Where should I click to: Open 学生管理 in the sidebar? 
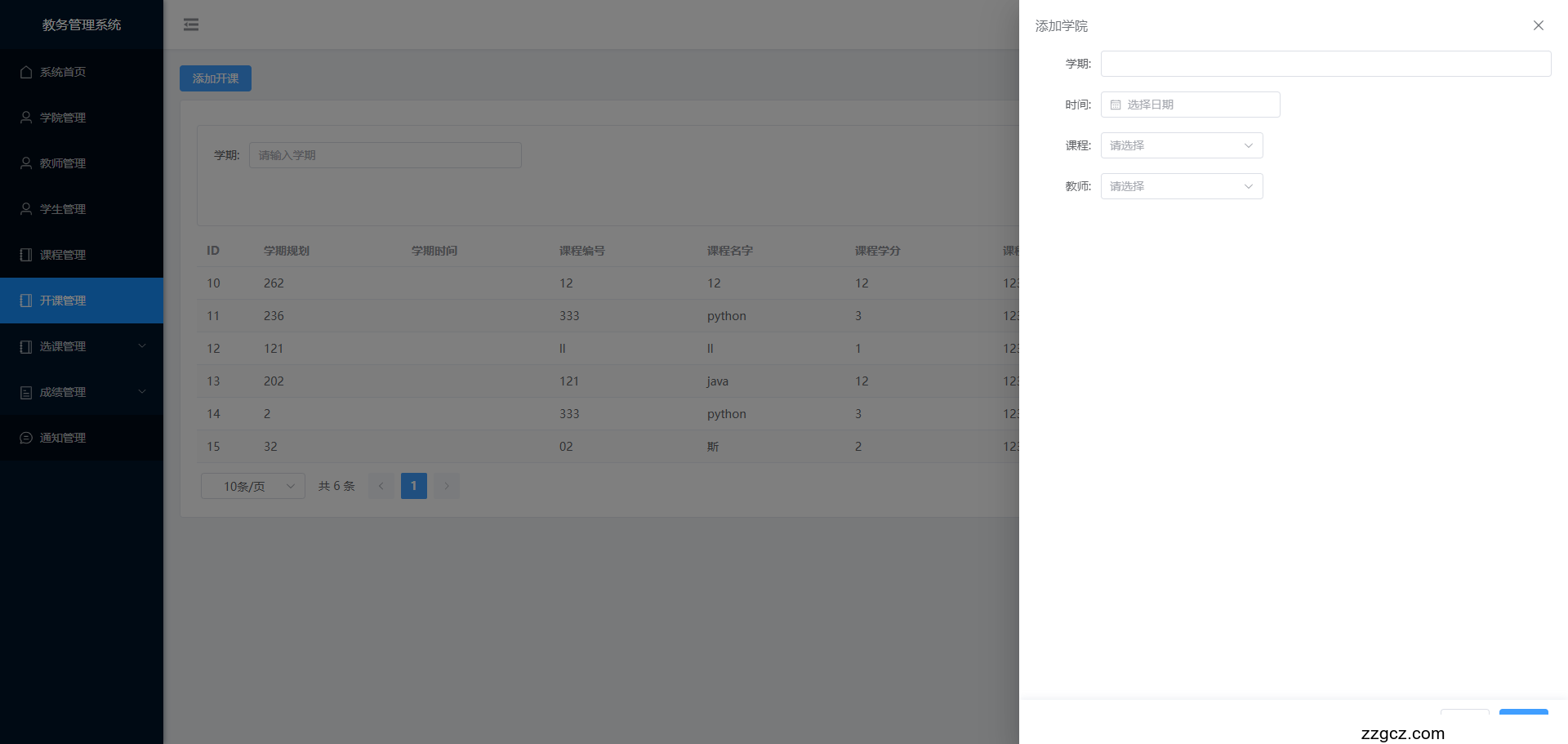coord(63,209)
